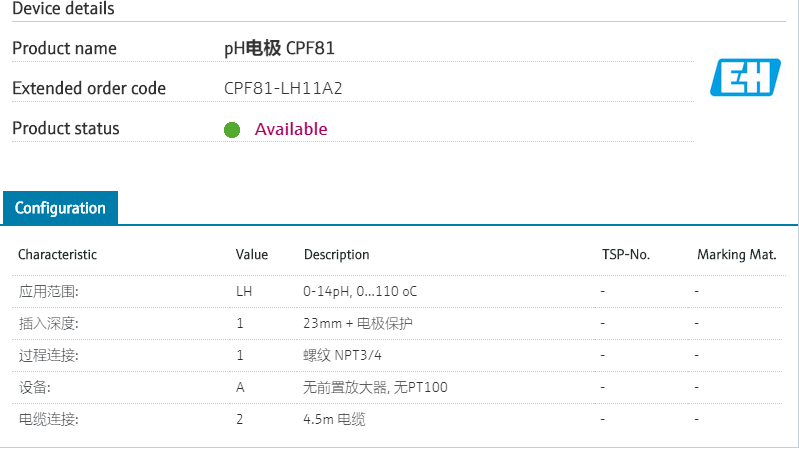
Task: Select the extended order code CPF81-LH11A2
Action: 283,88
